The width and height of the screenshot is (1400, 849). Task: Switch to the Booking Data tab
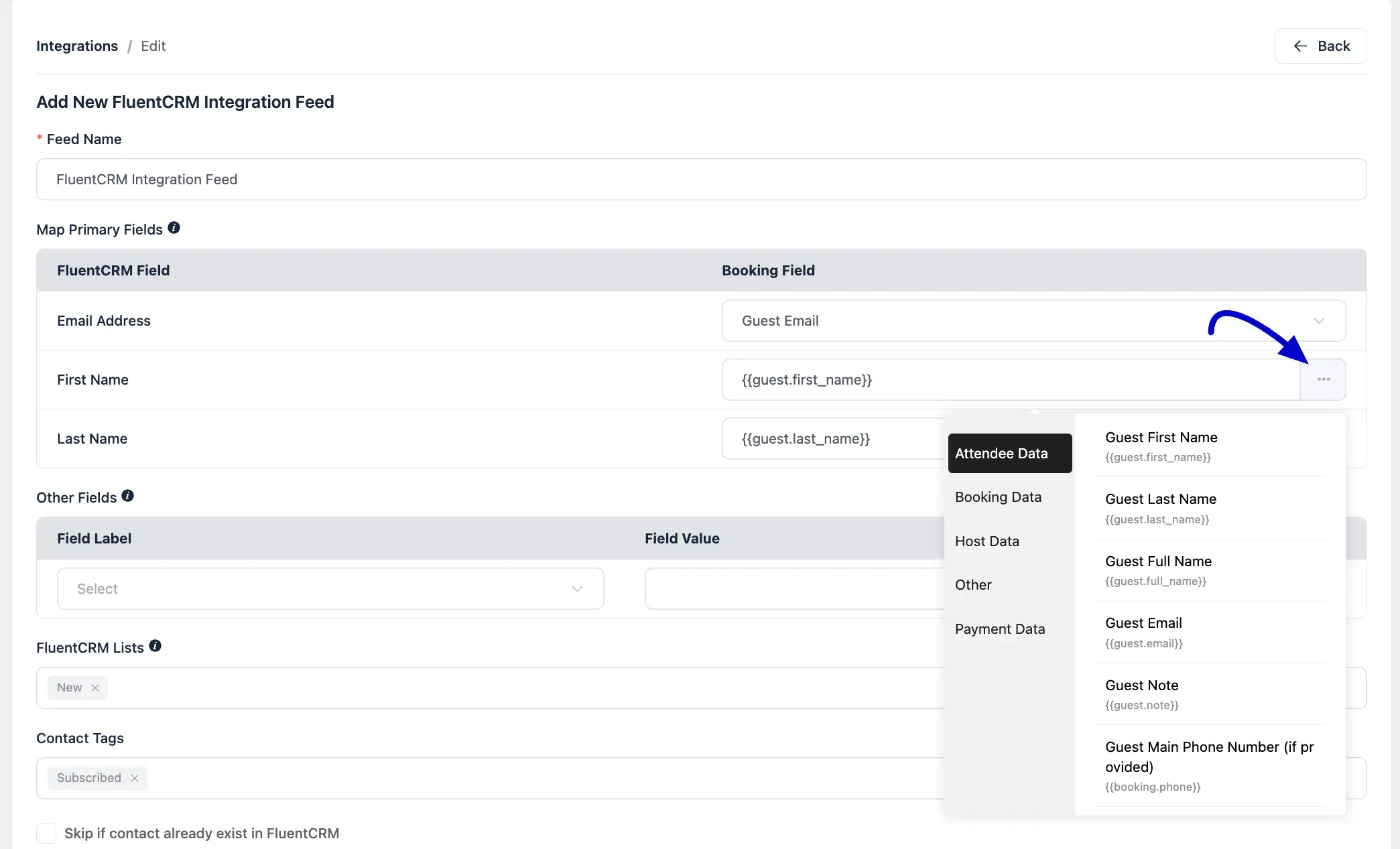tap(998, 497)
